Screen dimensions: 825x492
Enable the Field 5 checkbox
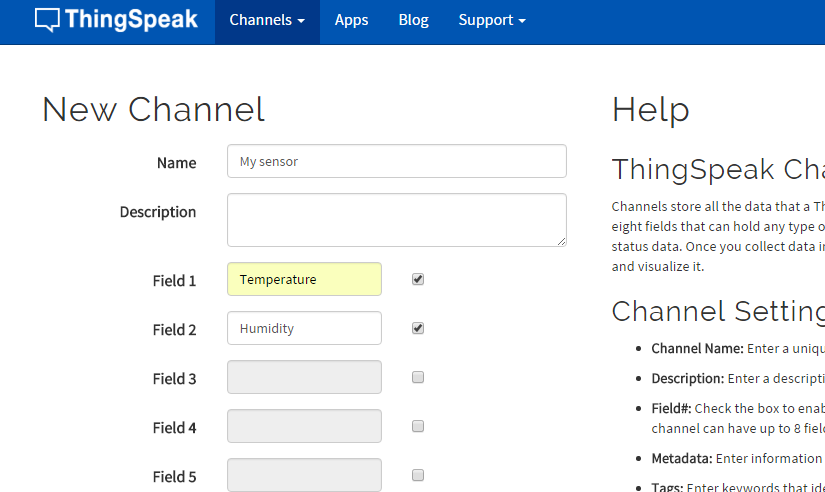coord(418,475)
